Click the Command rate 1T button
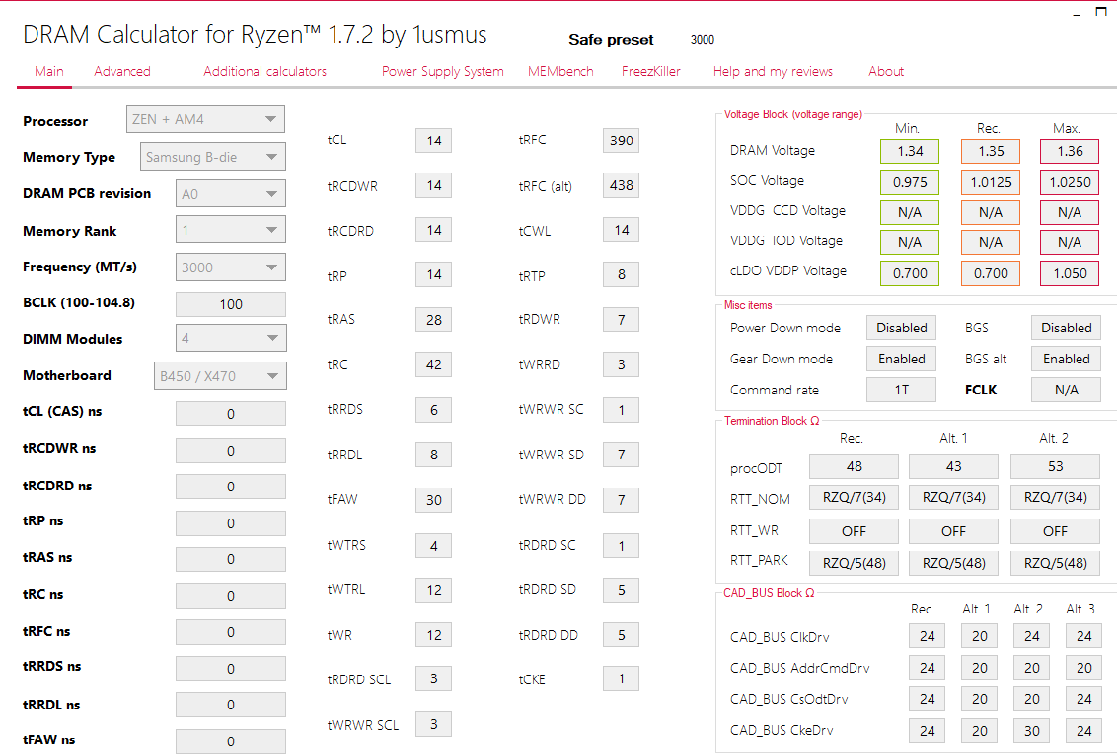This screenshot has width=1117, height=755. tap(901, 390)
